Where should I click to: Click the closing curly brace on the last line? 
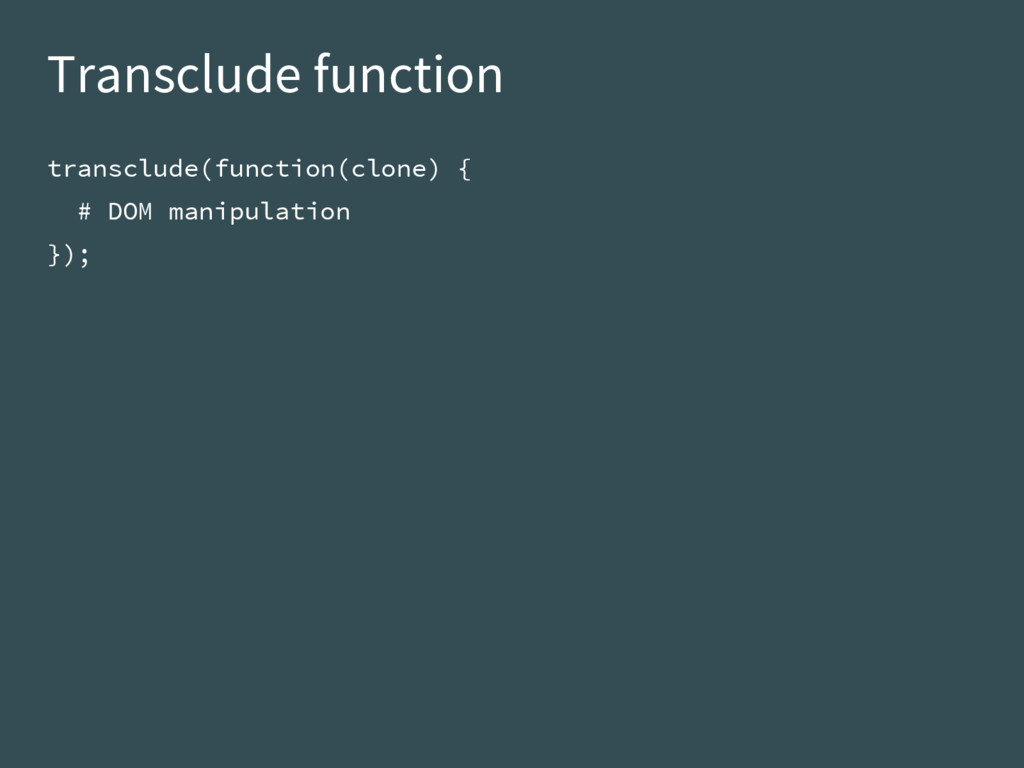55,255
